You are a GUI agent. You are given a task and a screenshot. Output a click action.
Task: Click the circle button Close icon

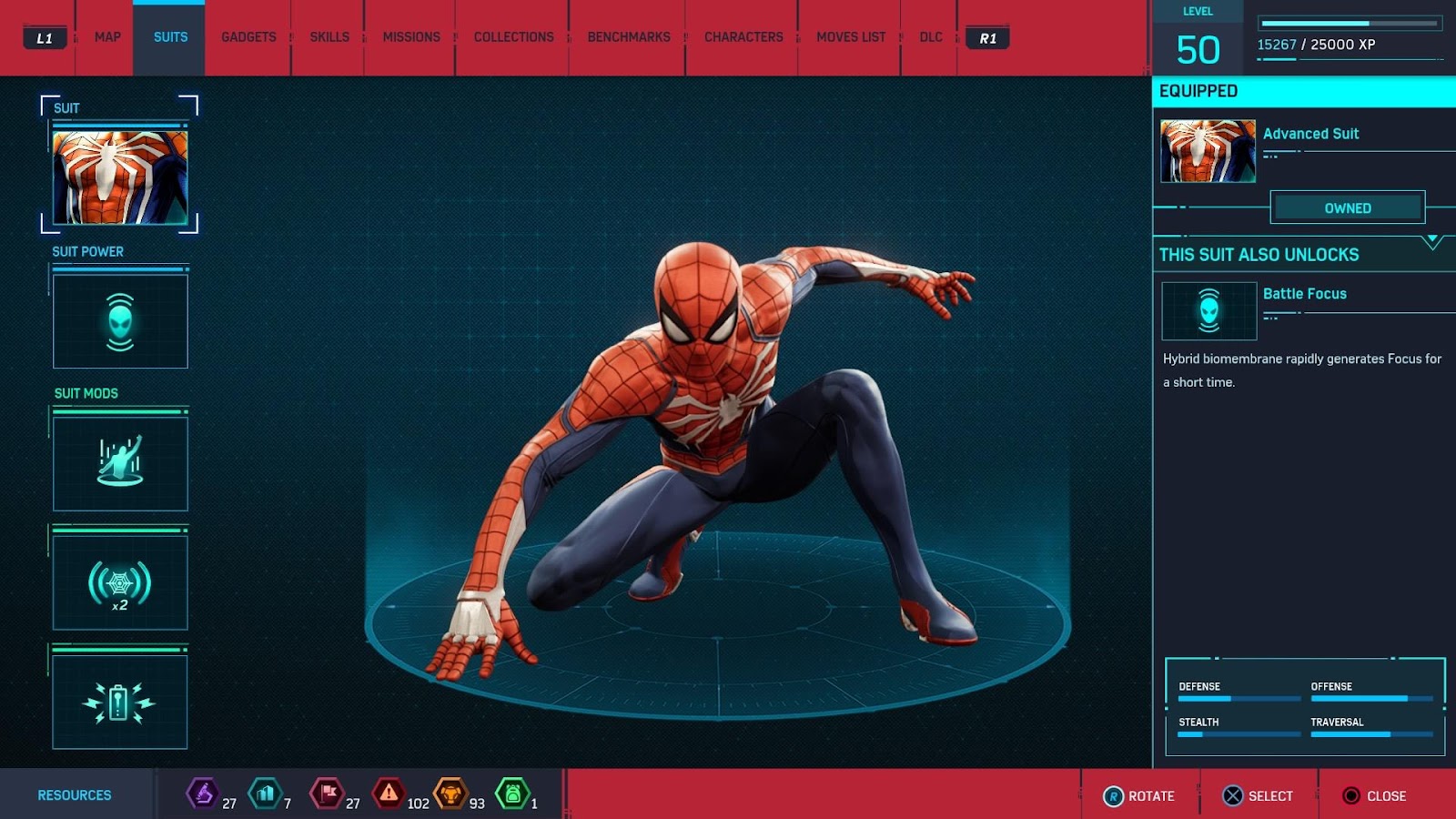point(1351,796)
